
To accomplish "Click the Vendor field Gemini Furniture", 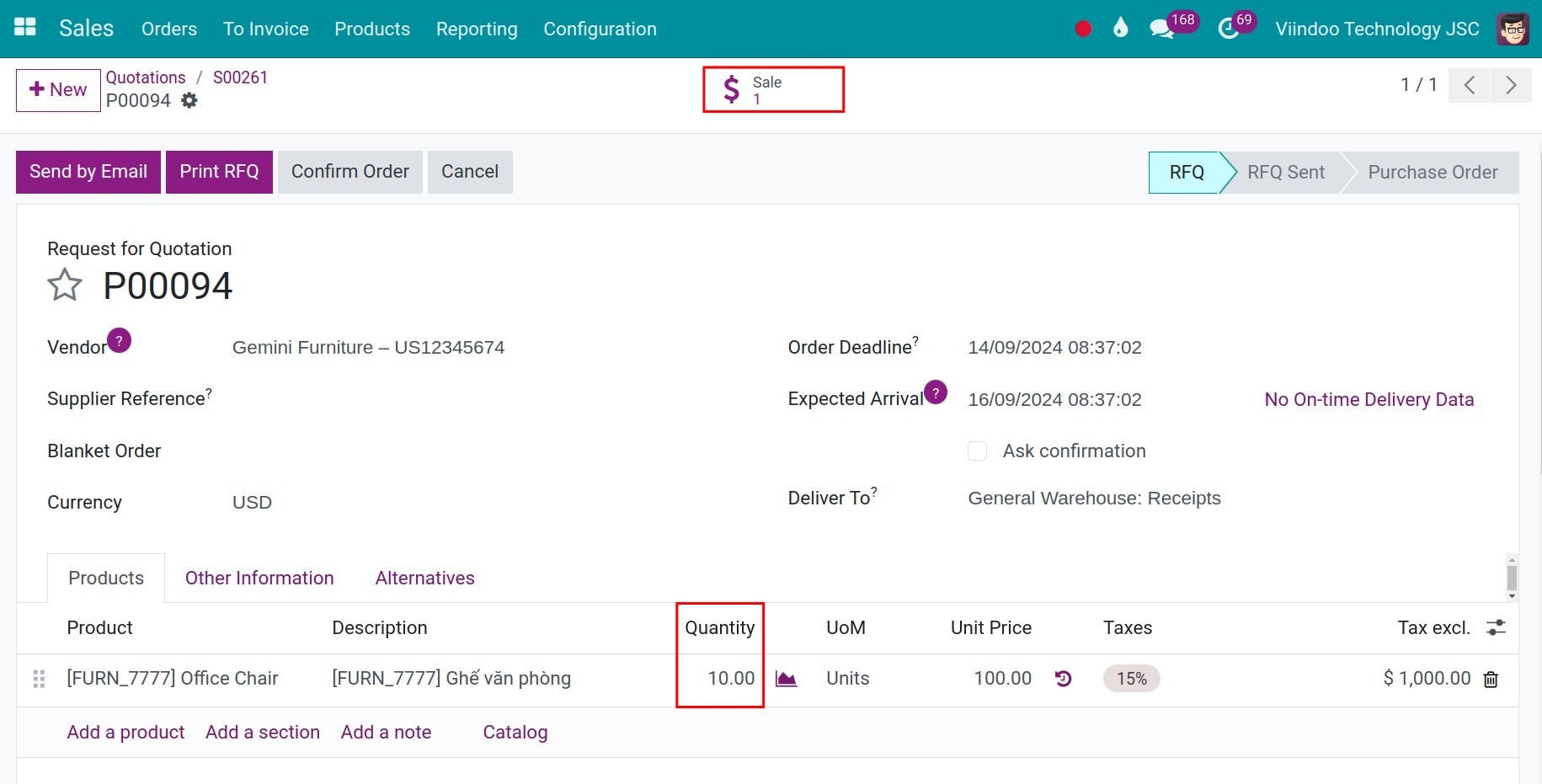I will tap(369, 348).
